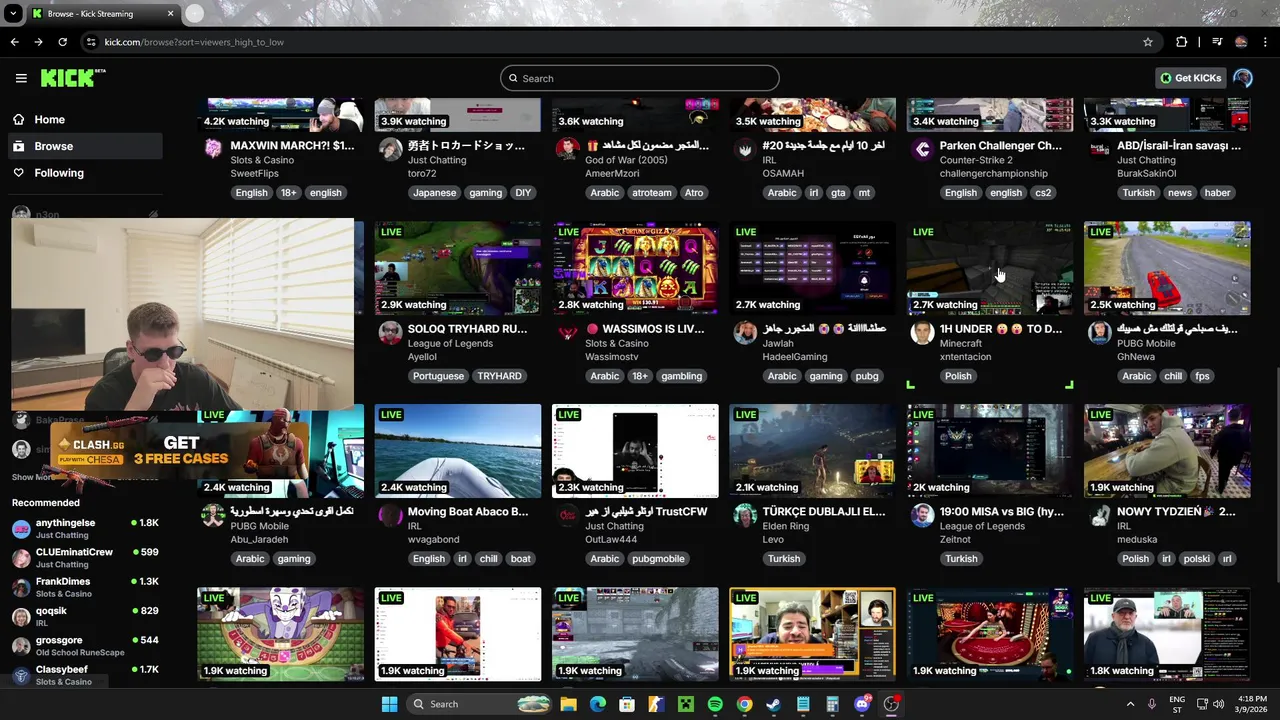Click the haber tag under BurakSakinOl
Screen dimensions: 1280x720
coord(1217,193)
